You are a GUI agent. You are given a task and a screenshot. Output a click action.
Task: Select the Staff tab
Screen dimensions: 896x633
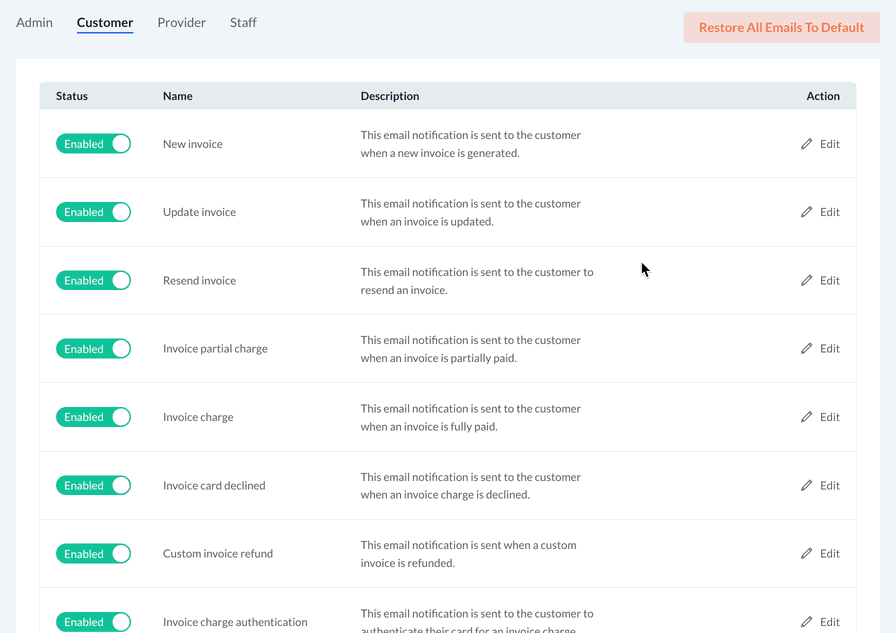(243, 22)
